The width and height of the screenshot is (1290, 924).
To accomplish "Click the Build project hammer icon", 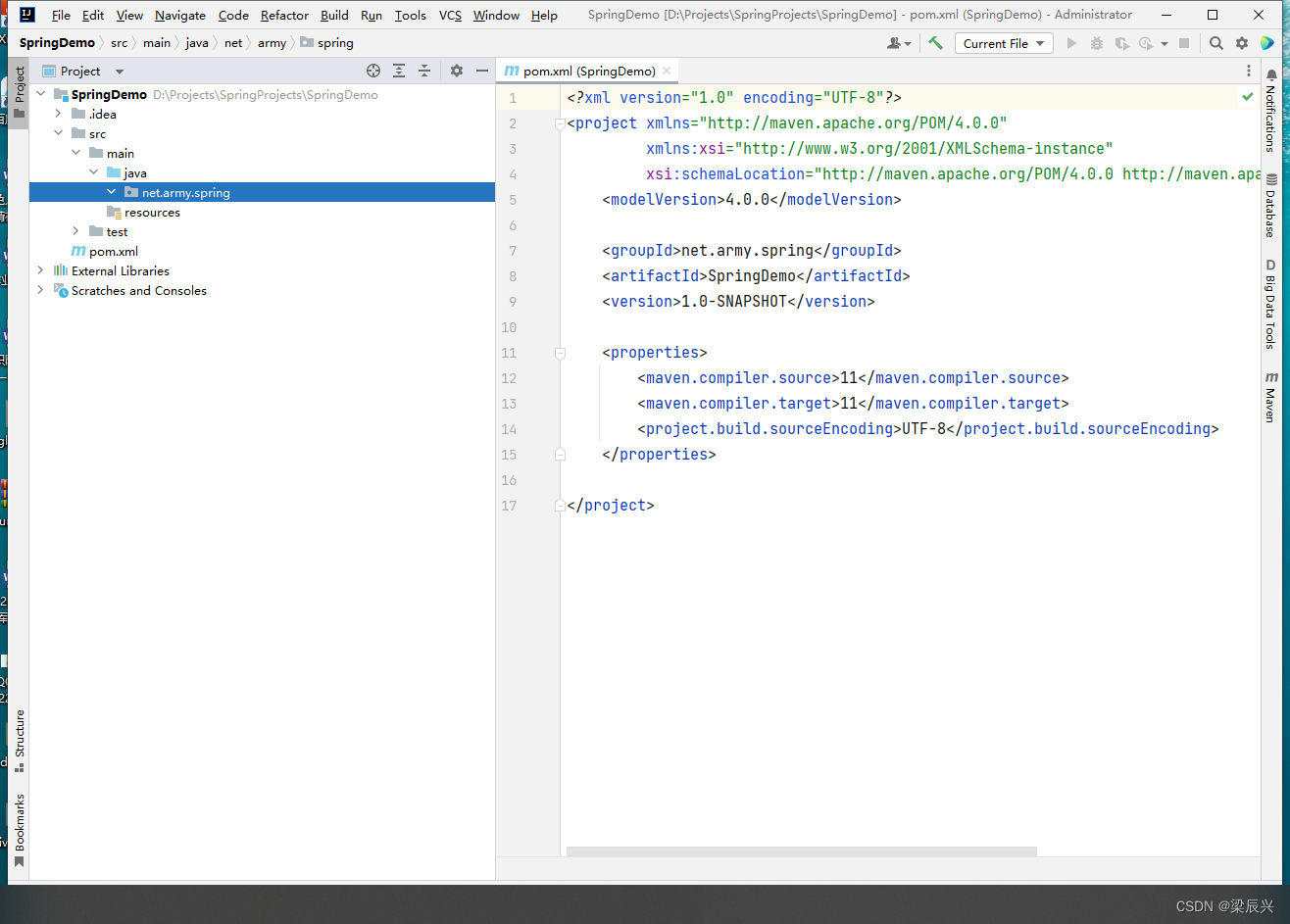I will [935, 43].
